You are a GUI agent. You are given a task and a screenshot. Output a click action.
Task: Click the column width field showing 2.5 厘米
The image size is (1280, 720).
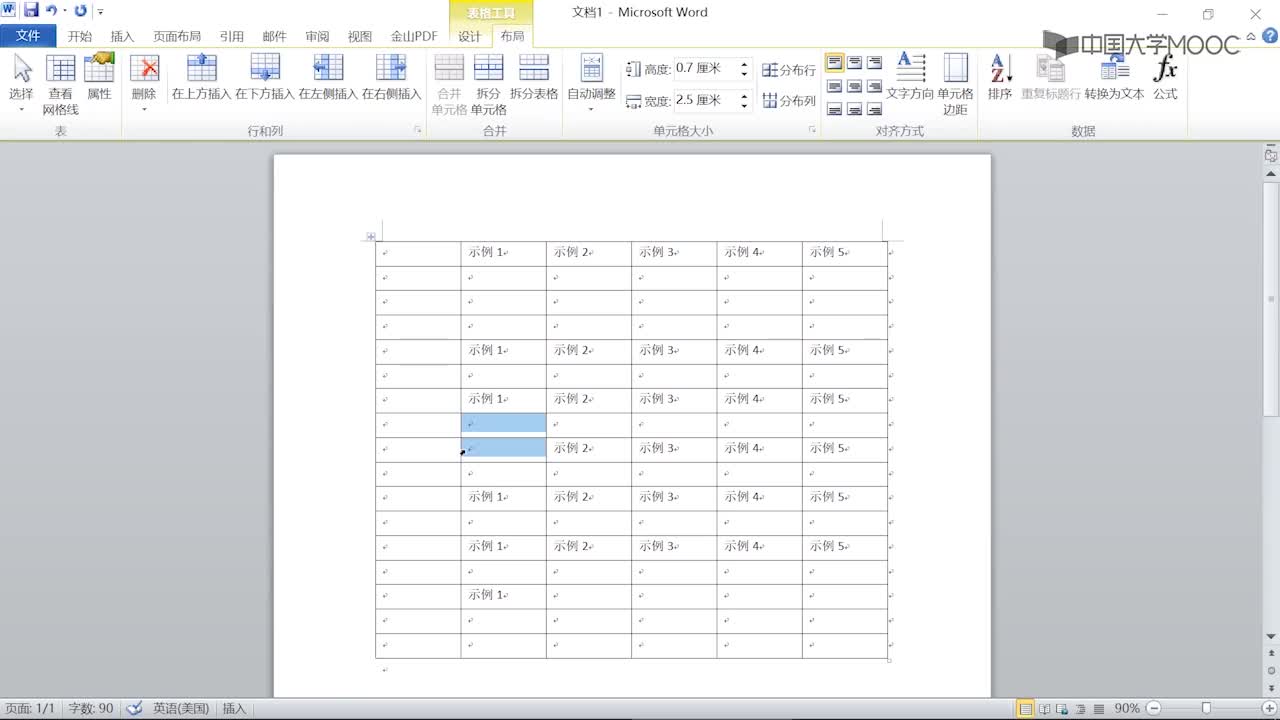point(705,100)
